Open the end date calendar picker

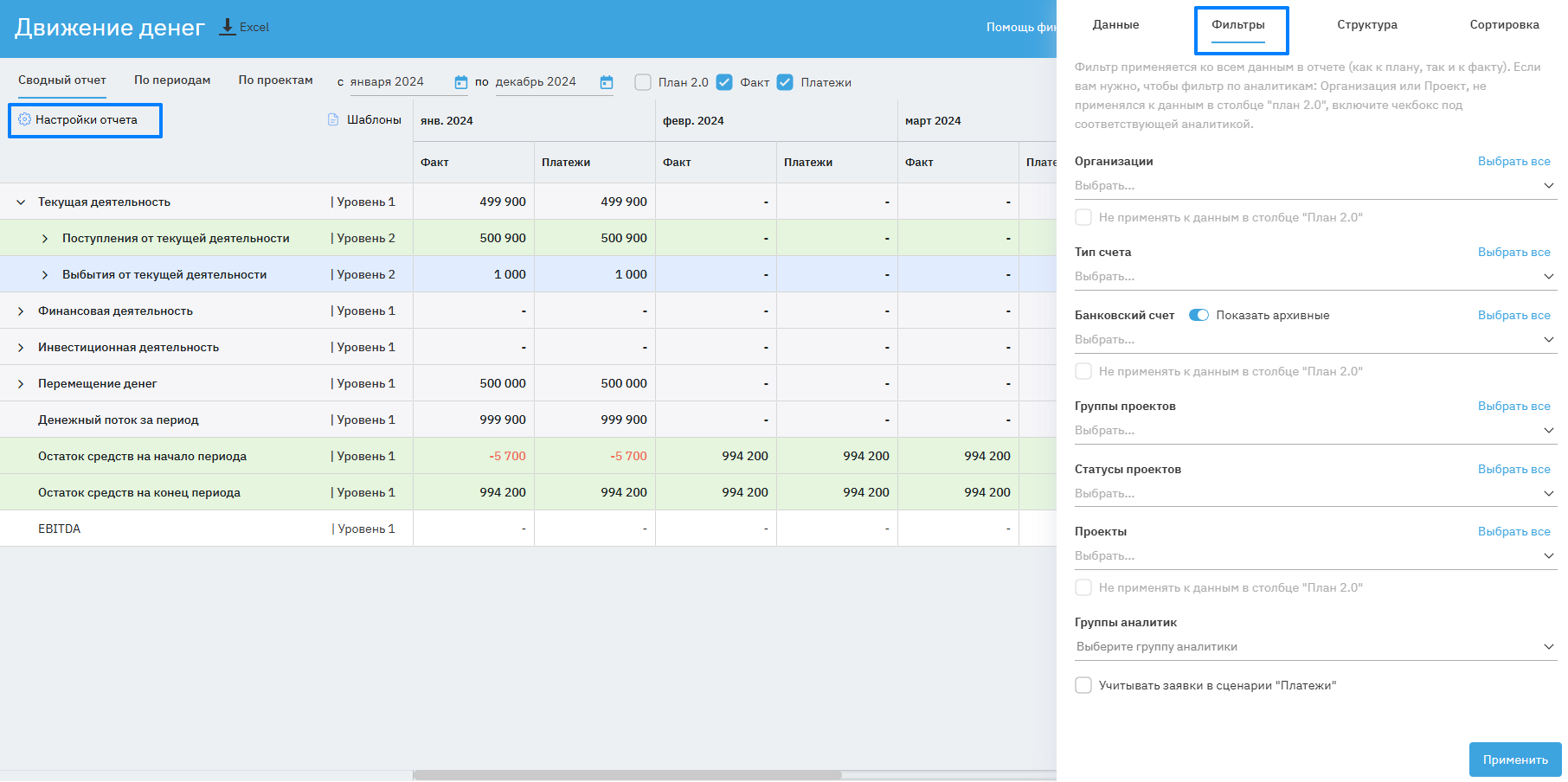coord(607,82)
